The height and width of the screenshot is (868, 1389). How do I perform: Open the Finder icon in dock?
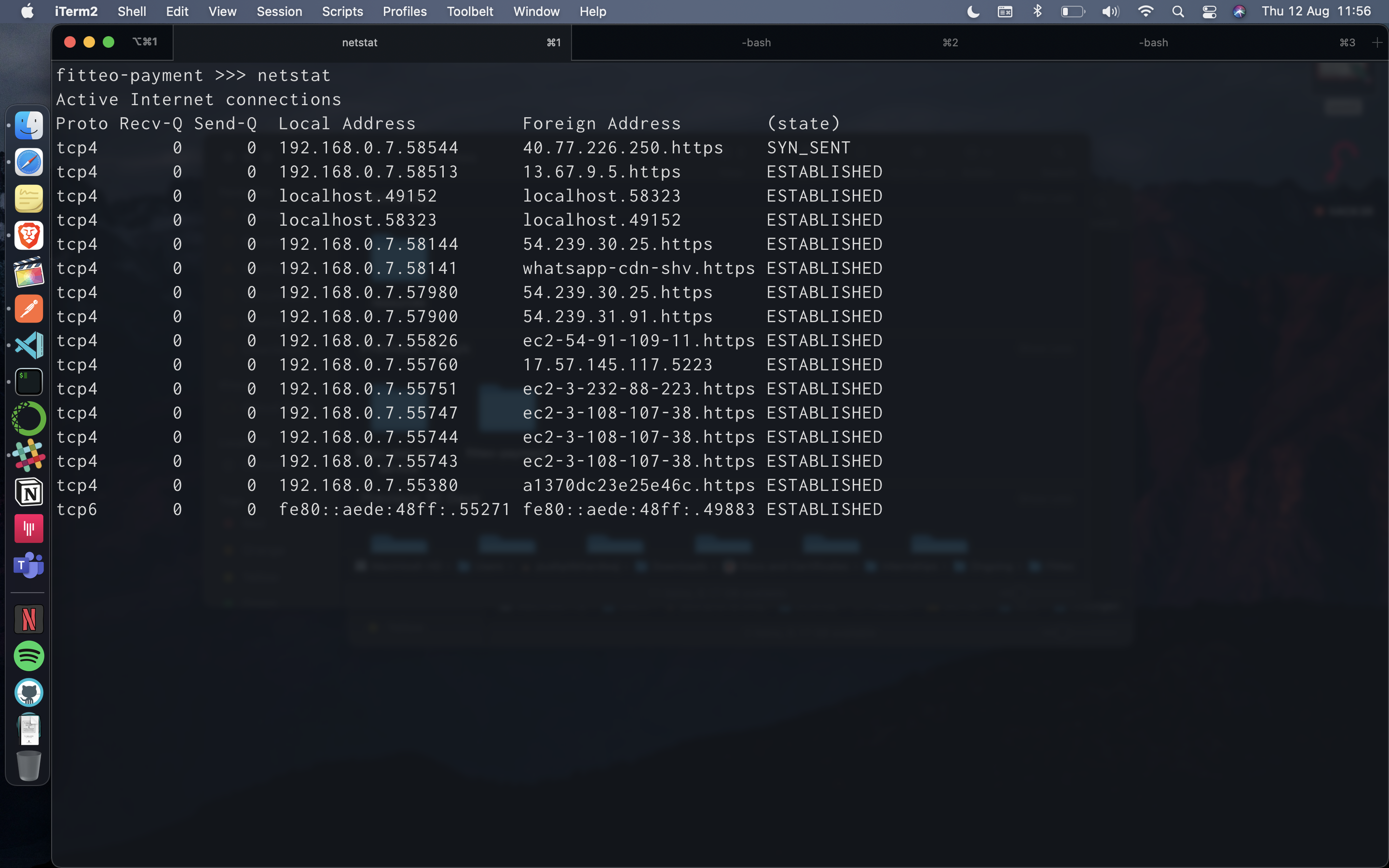(x=29, y=125)
